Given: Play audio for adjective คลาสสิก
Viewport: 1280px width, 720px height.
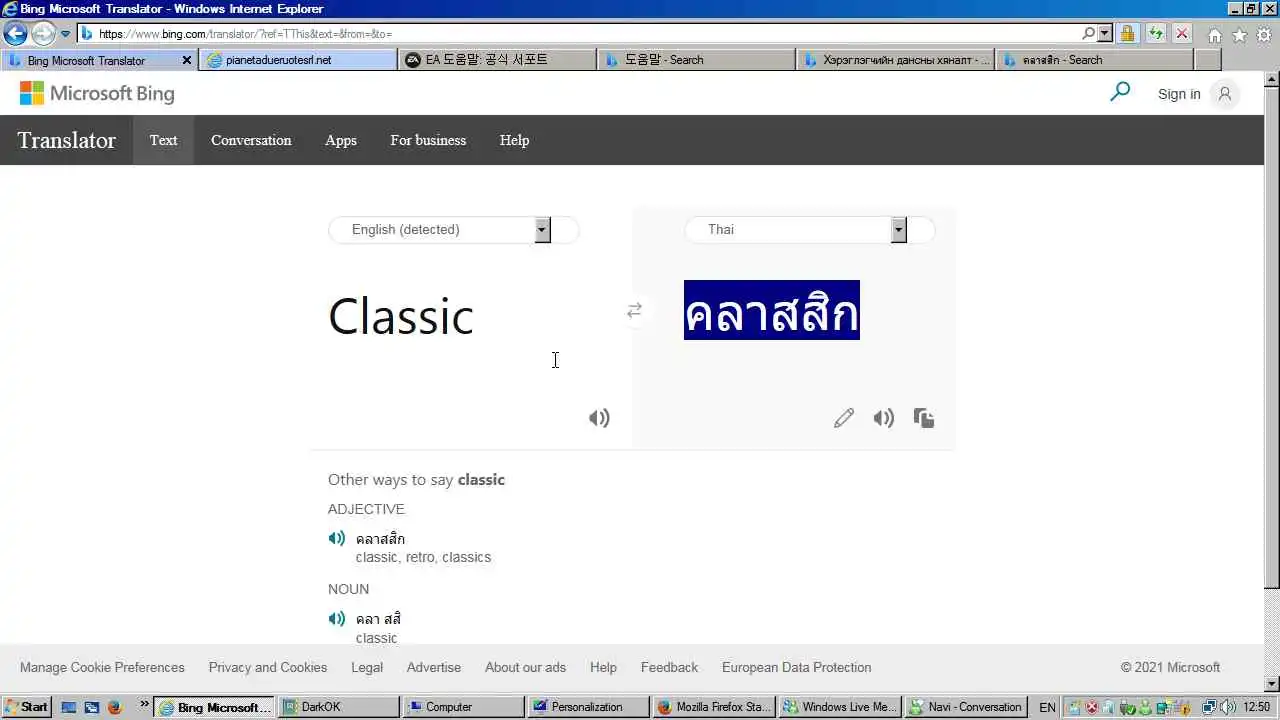Looking at the screenshot, I should tap(337, 538).
